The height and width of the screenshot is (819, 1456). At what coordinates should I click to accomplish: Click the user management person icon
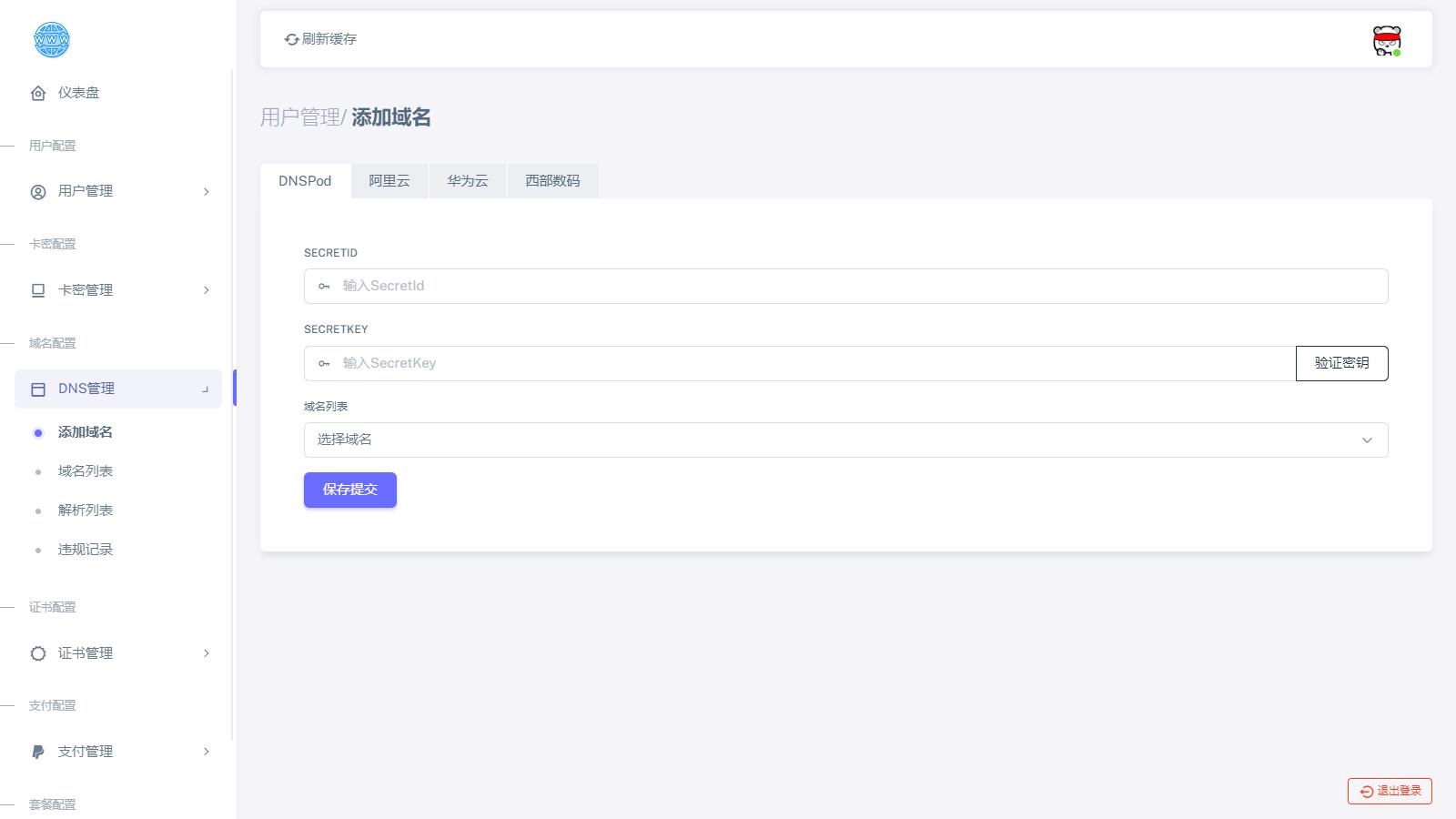coord(38,192)
